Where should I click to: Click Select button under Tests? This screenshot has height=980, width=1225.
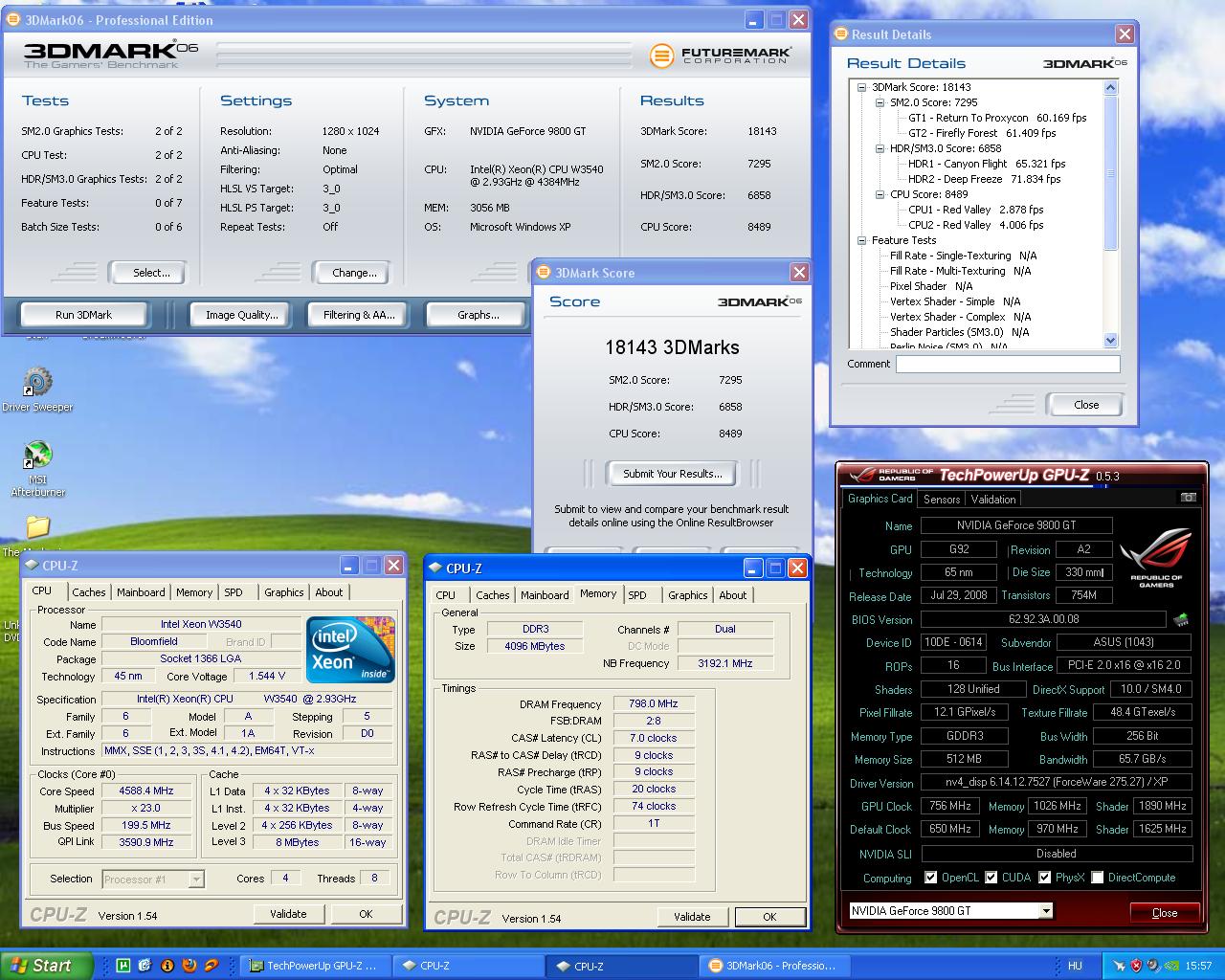[x=151, y=273]
